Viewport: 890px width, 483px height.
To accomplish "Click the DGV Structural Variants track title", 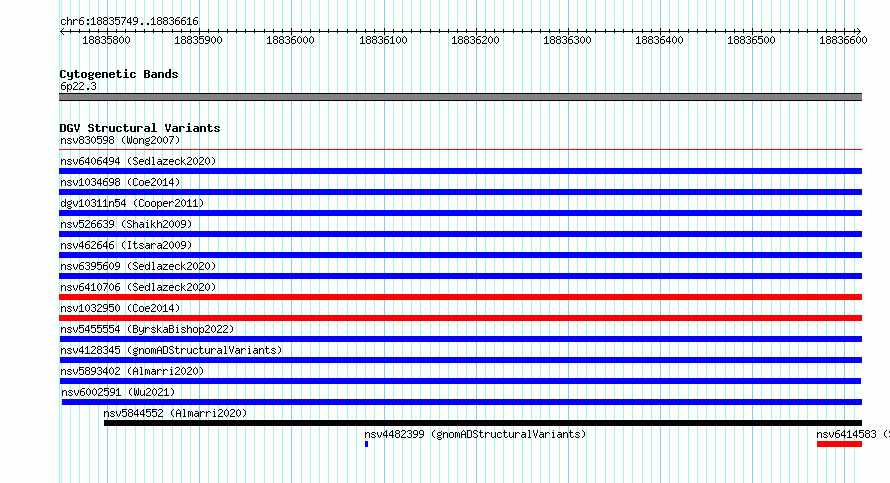I will [140, 128].
